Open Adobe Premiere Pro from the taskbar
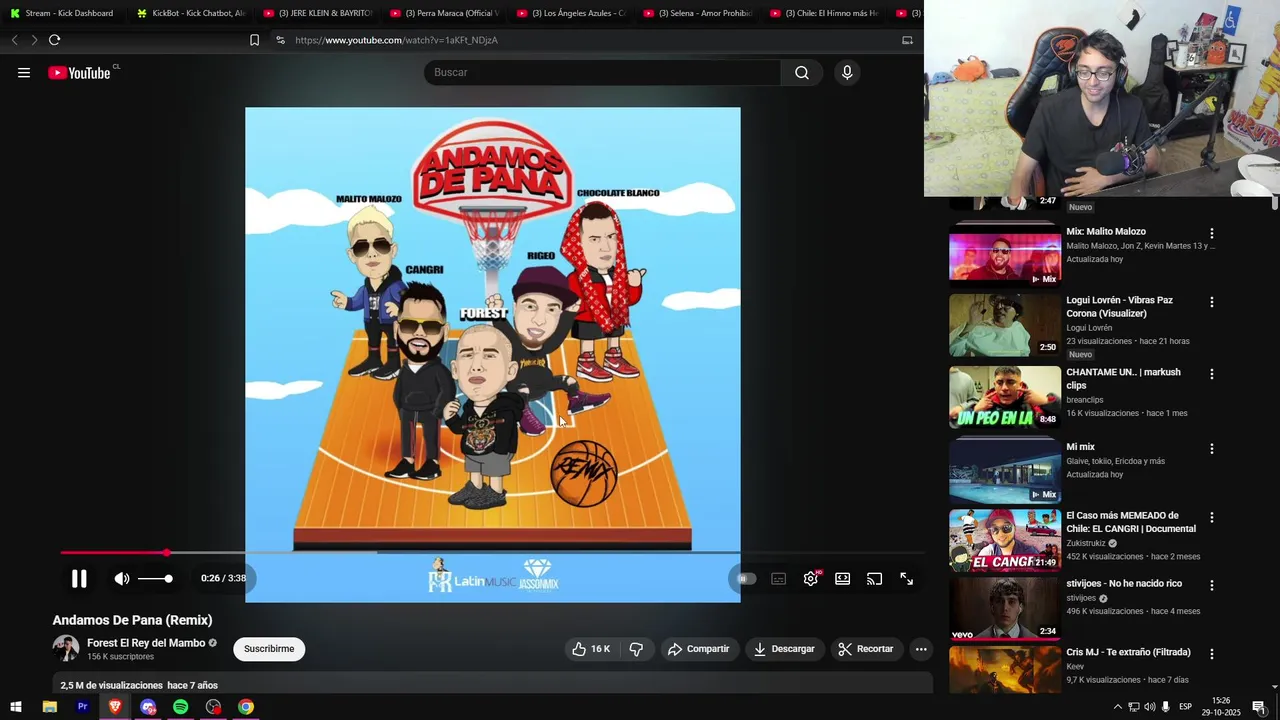 (82, 707)
